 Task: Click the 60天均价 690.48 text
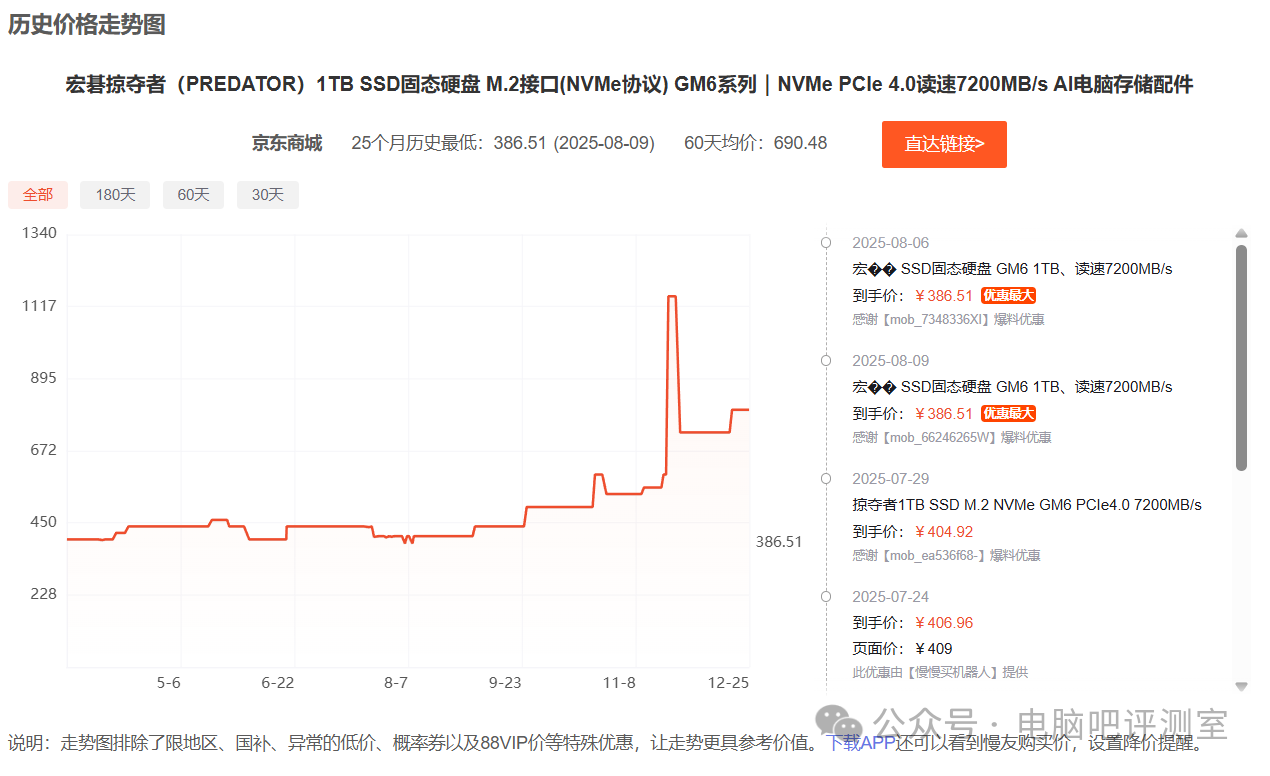(x=756, y=143)
